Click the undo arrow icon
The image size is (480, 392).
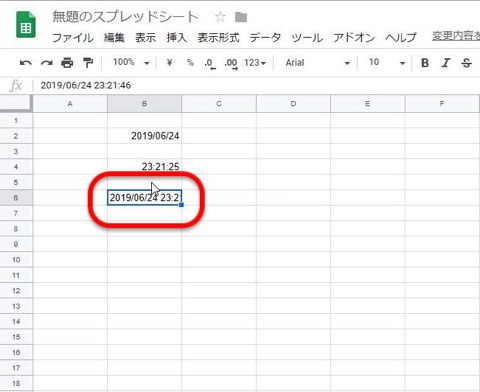pos(26,63)
